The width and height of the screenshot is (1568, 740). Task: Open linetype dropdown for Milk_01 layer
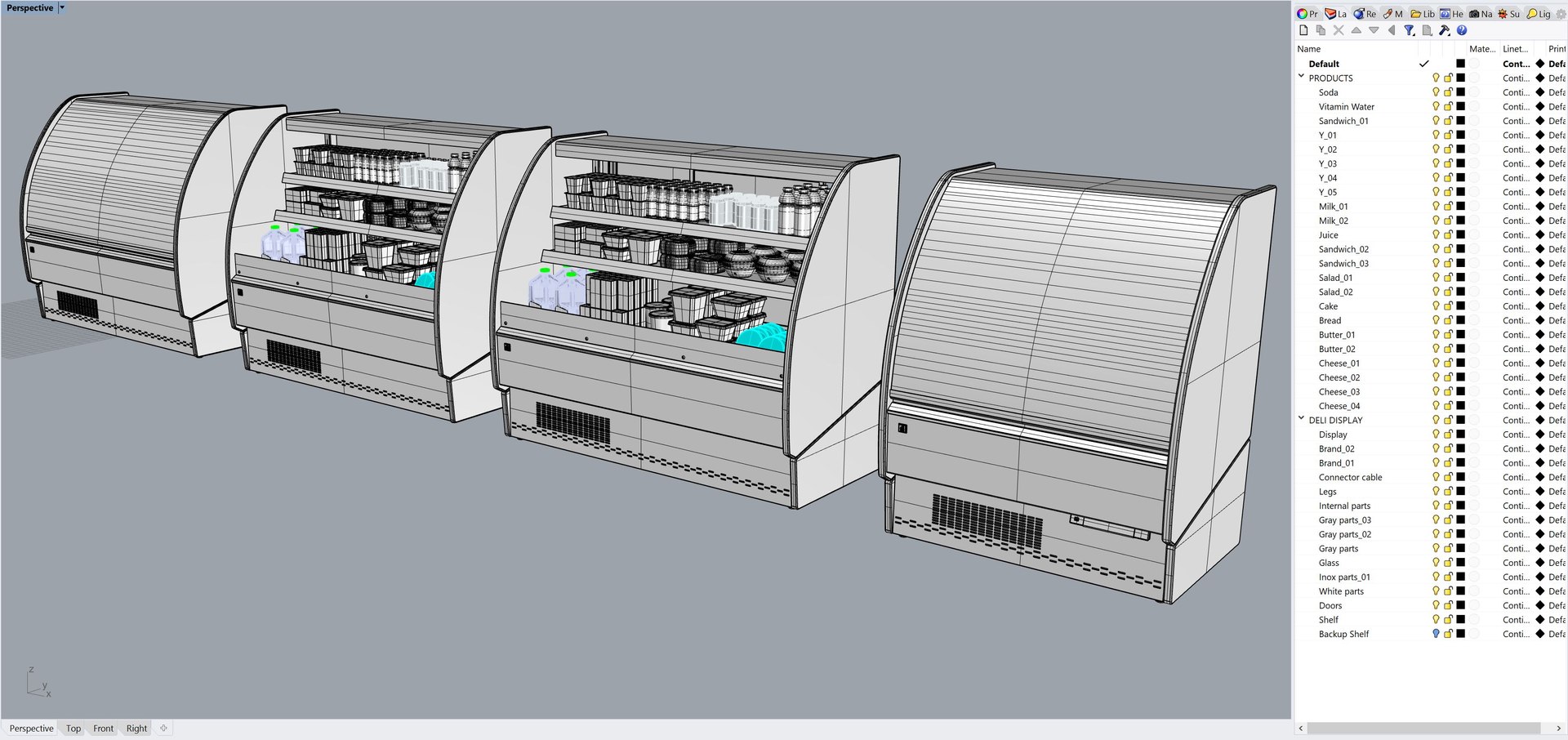pyautogui.click(x=1516, y=207)
